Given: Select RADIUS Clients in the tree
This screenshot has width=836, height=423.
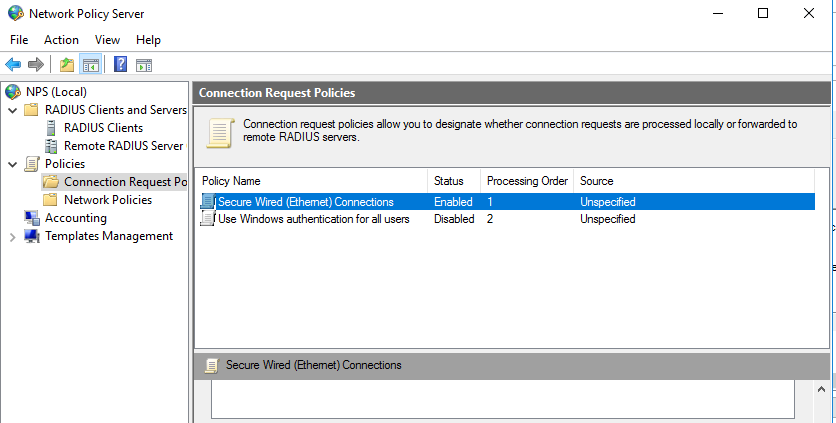Looking at the screenshot, I should click(103, 128).
